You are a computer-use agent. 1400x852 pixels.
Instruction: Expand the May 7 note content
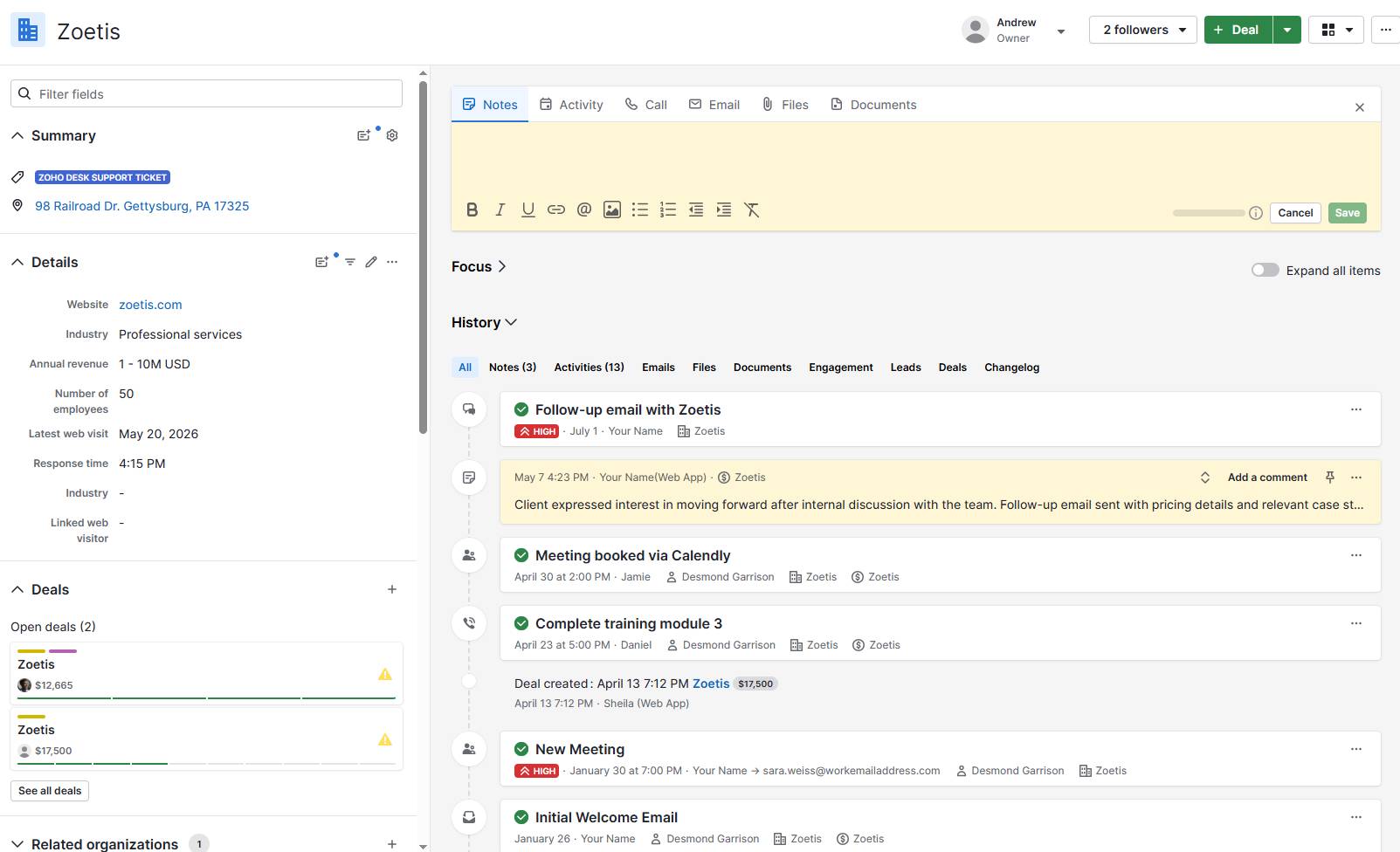click(x=1205, y=478)
